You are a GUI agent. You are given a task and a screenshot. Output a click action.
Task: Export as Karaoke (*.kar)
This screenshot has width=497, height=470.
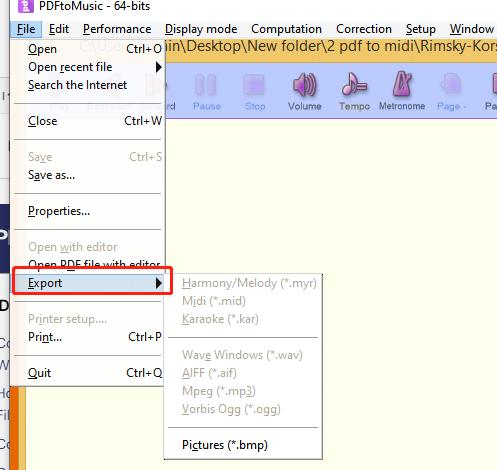[243, 319]
